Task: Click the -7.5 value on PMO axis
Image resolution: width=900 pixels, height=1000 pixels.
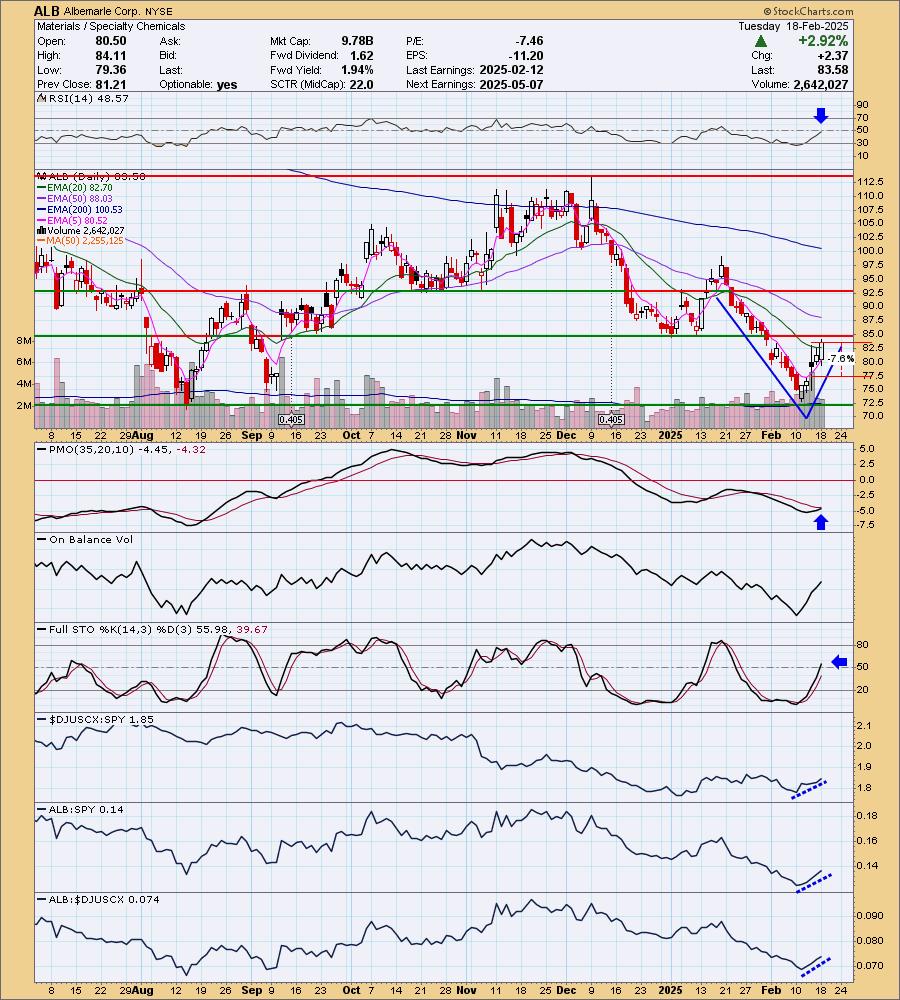Action: point(866,525)
